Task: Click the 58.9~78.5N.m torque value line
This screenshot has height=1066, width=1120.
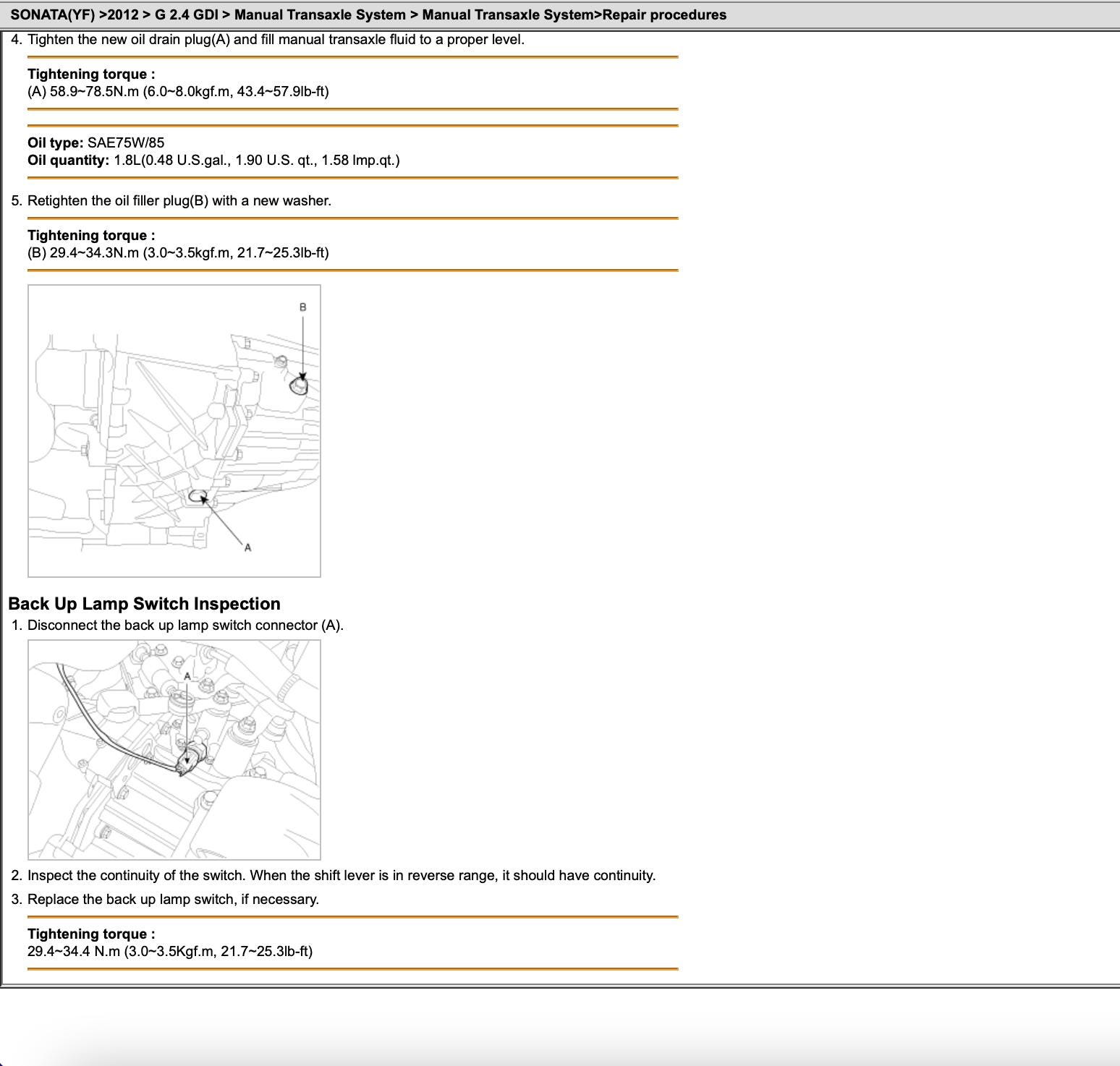Action: [x=178, y=92]
